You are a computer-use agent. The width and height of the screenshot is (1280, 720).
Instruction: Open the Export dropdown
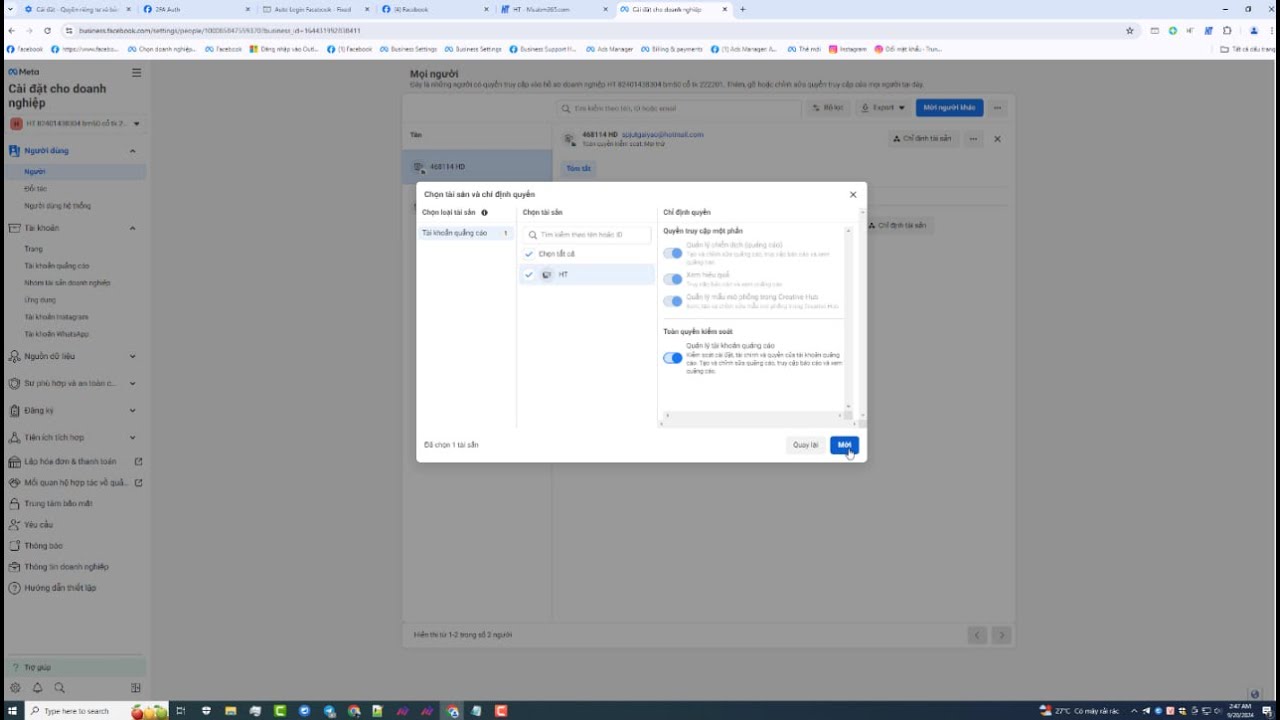[x=882, y=107]
